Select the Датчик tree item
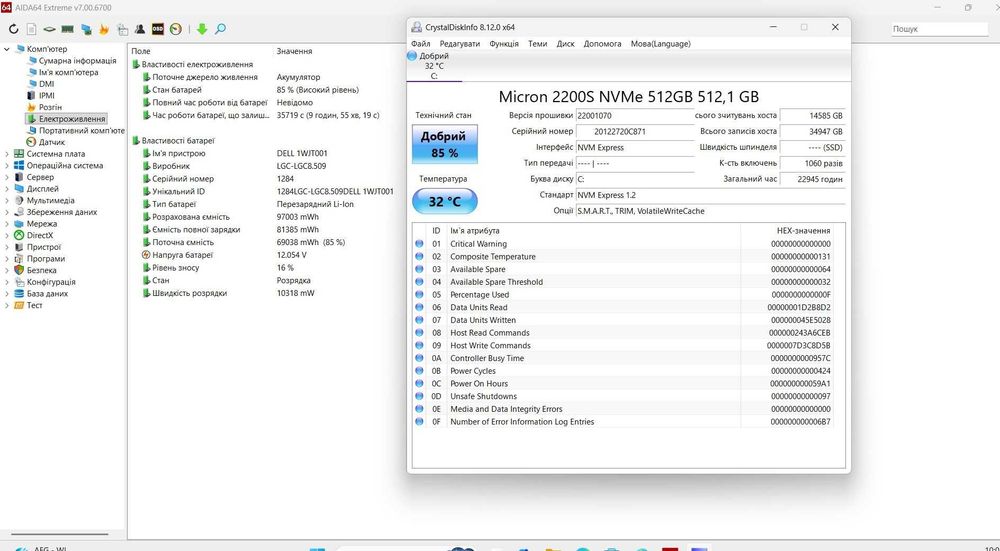This screenshot has width=1000, height=551. (x=52, y=142)
